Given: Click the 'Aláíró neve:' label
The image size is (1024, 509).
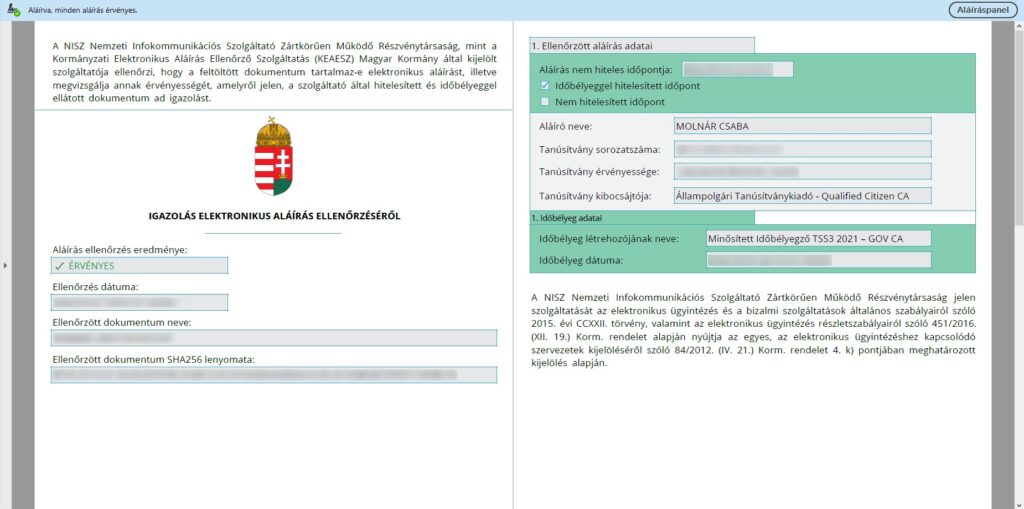Looking at the screenshot, I should click(x=565, y=126).
